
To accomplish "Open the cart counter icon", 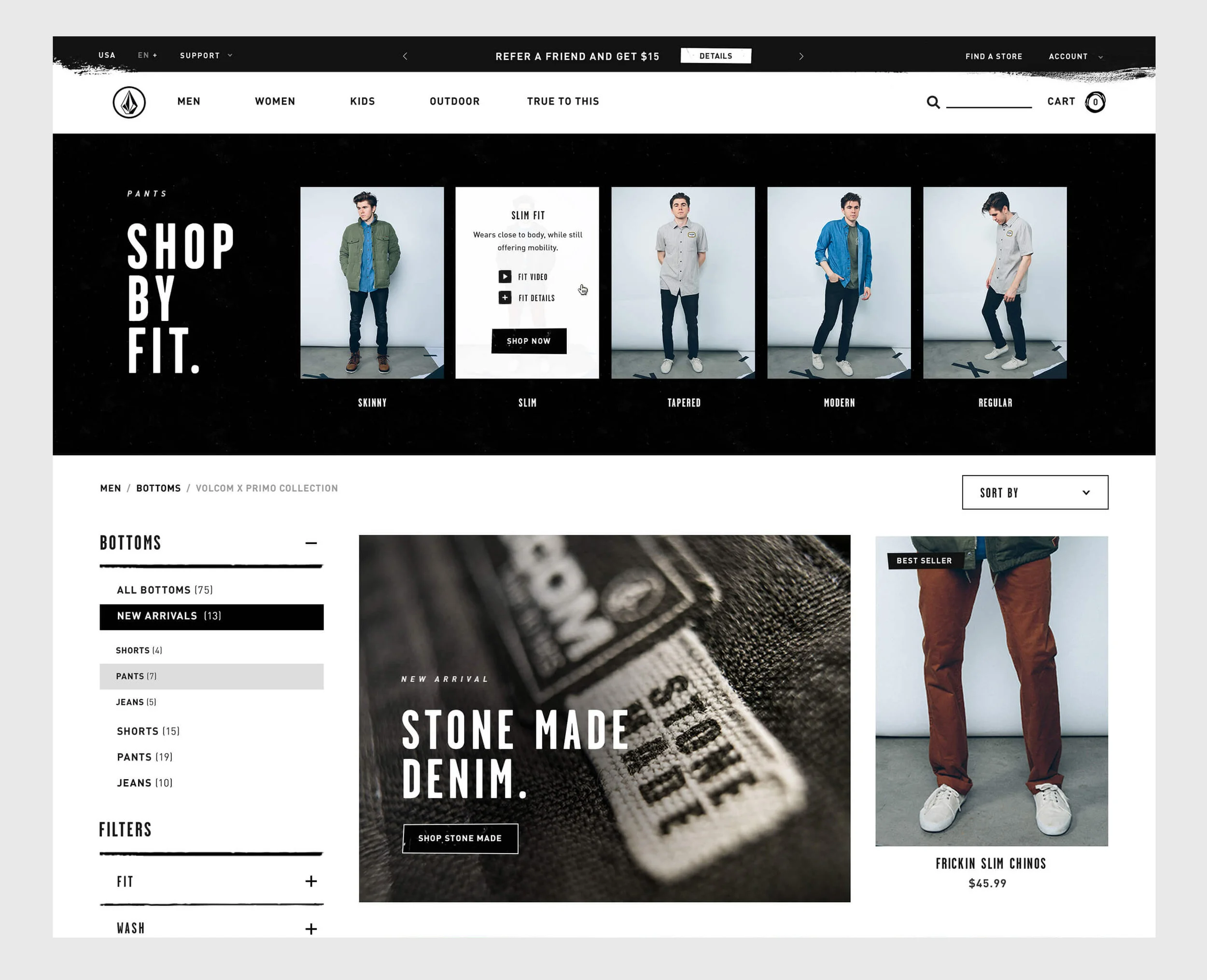I will point(1095,102).
